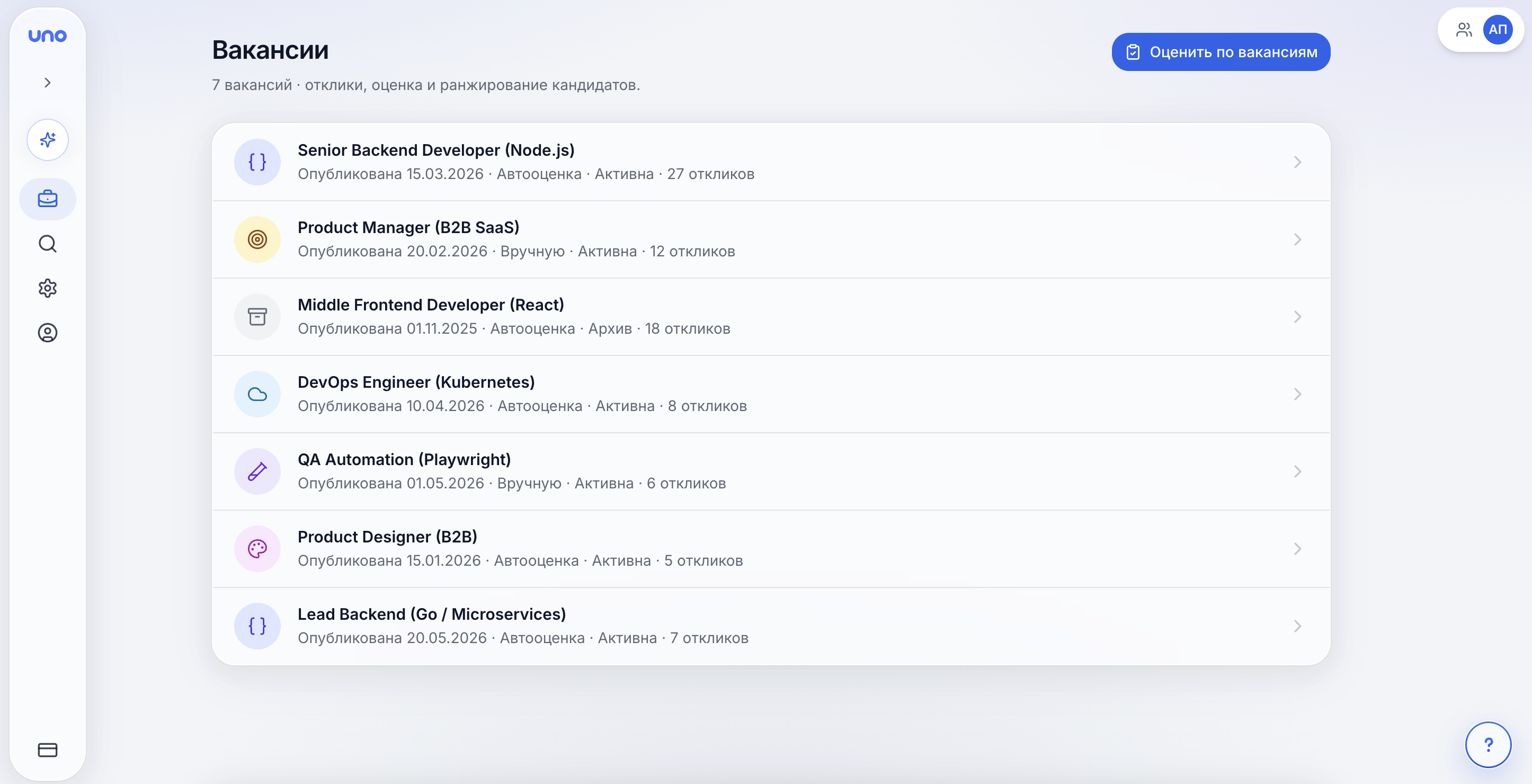Open the АП user avatar menu
1532x784 pixels.
click(x=1498, y=29)
